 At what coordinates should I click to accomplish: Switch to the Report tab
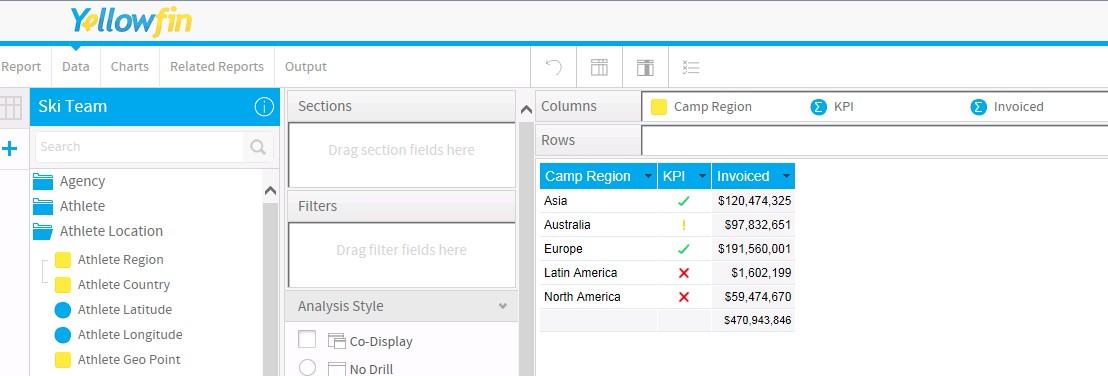pos(21,67)
